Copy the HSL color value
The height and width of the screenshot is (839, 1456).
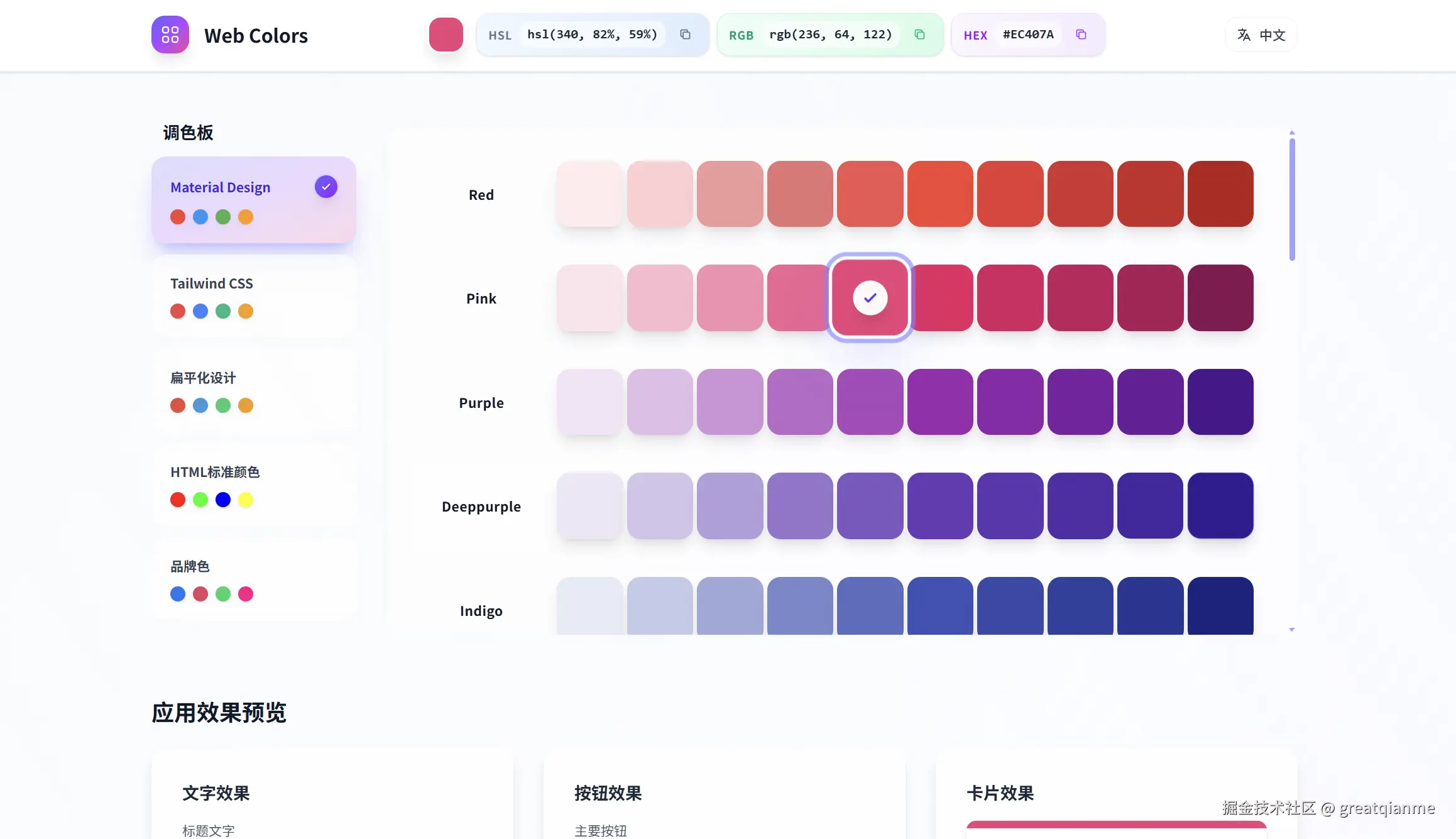(x=685, y=35)
